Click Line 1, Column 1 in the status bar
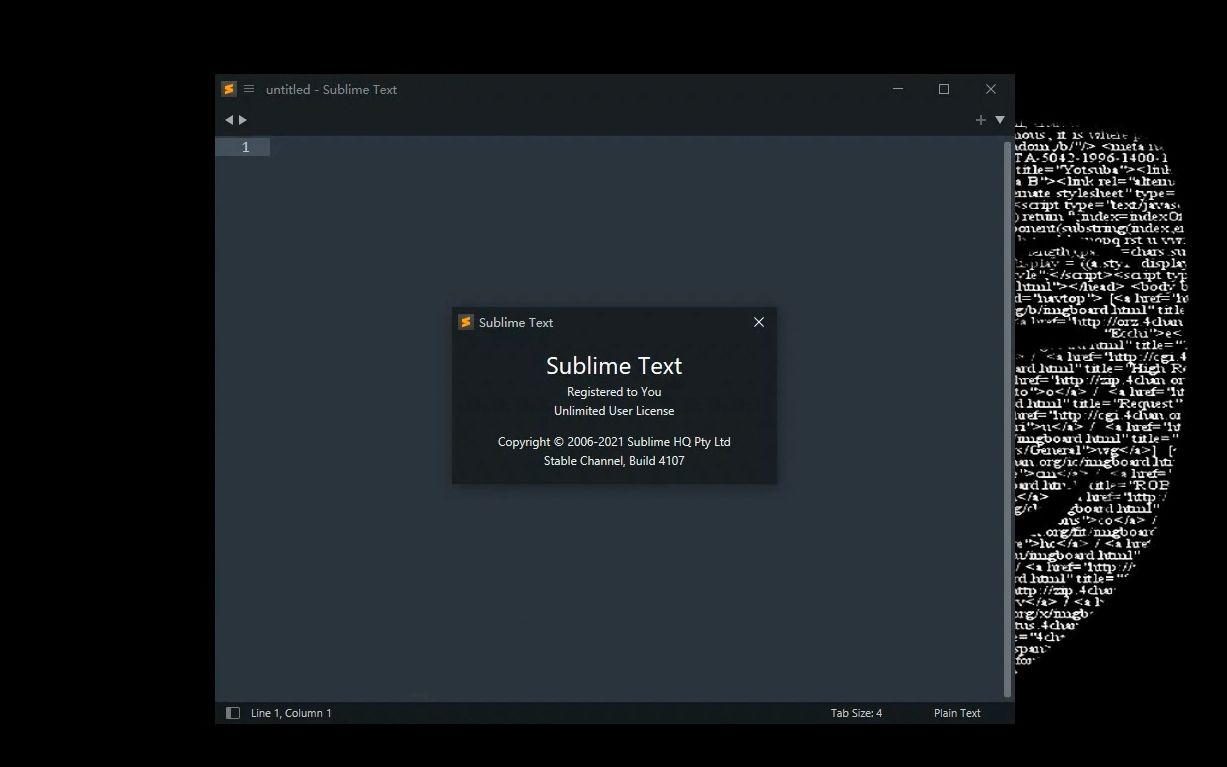This screenshot has width=1227, height=767. tap(291, 713)
